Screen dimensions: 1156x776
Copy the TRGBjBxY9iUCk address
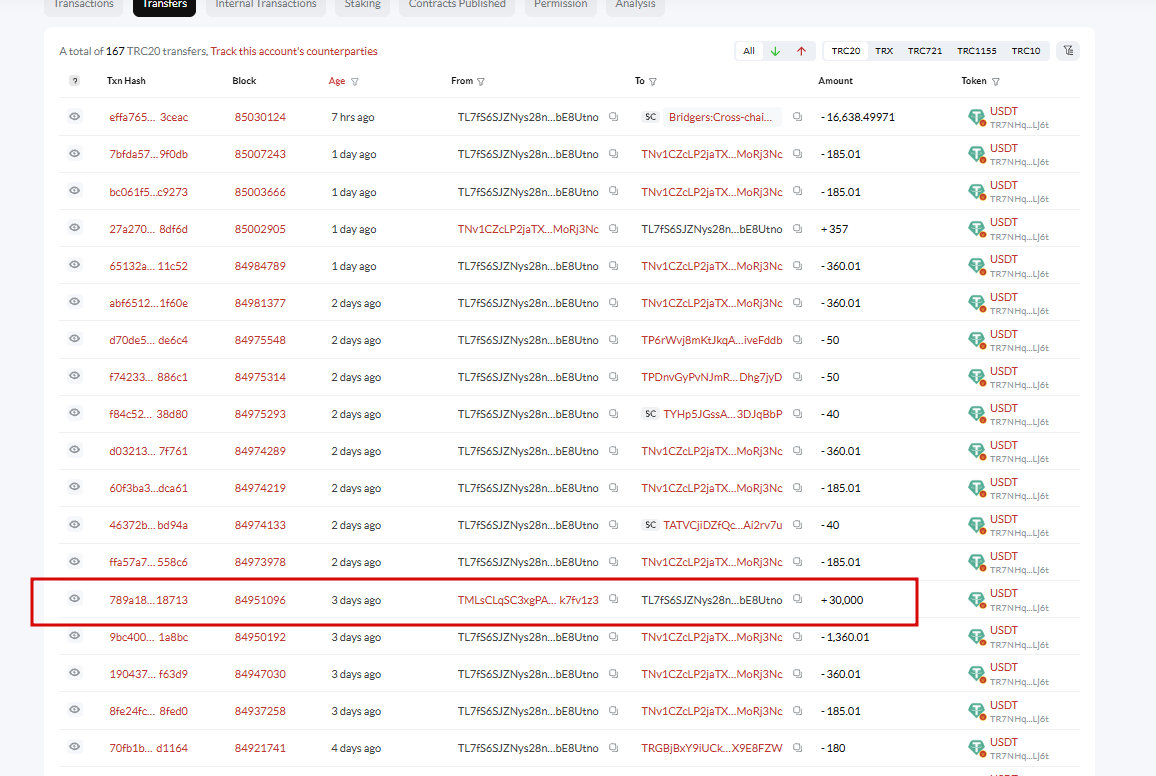[797, 748]
